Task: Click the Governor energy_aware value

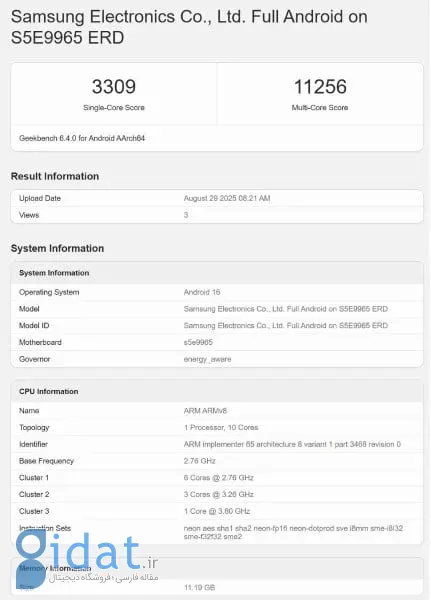Action: click(207, 359)
